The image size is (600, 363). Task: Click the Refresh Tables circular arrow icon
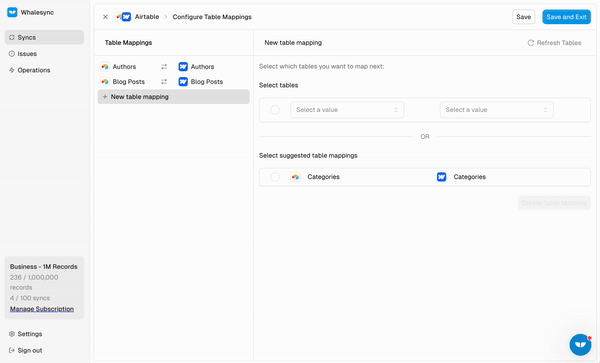[x=531, y=43]
